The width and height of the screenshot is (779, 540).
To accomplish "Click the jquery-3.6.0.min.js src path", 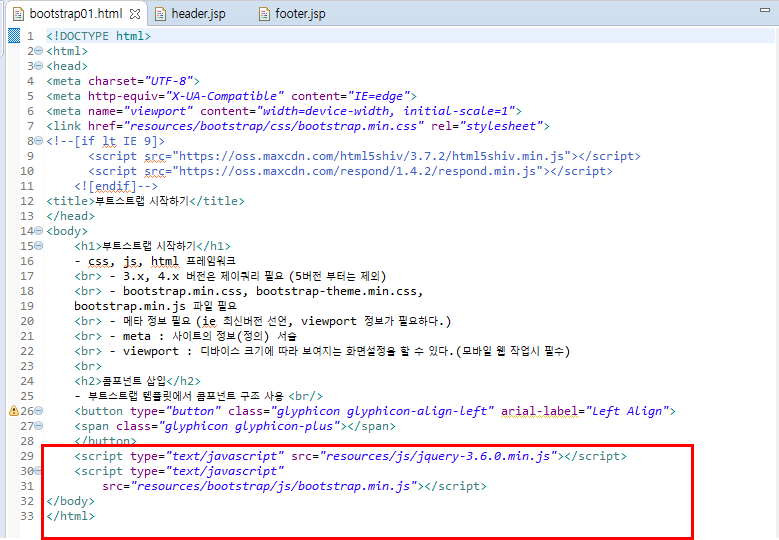I will 439,456.
